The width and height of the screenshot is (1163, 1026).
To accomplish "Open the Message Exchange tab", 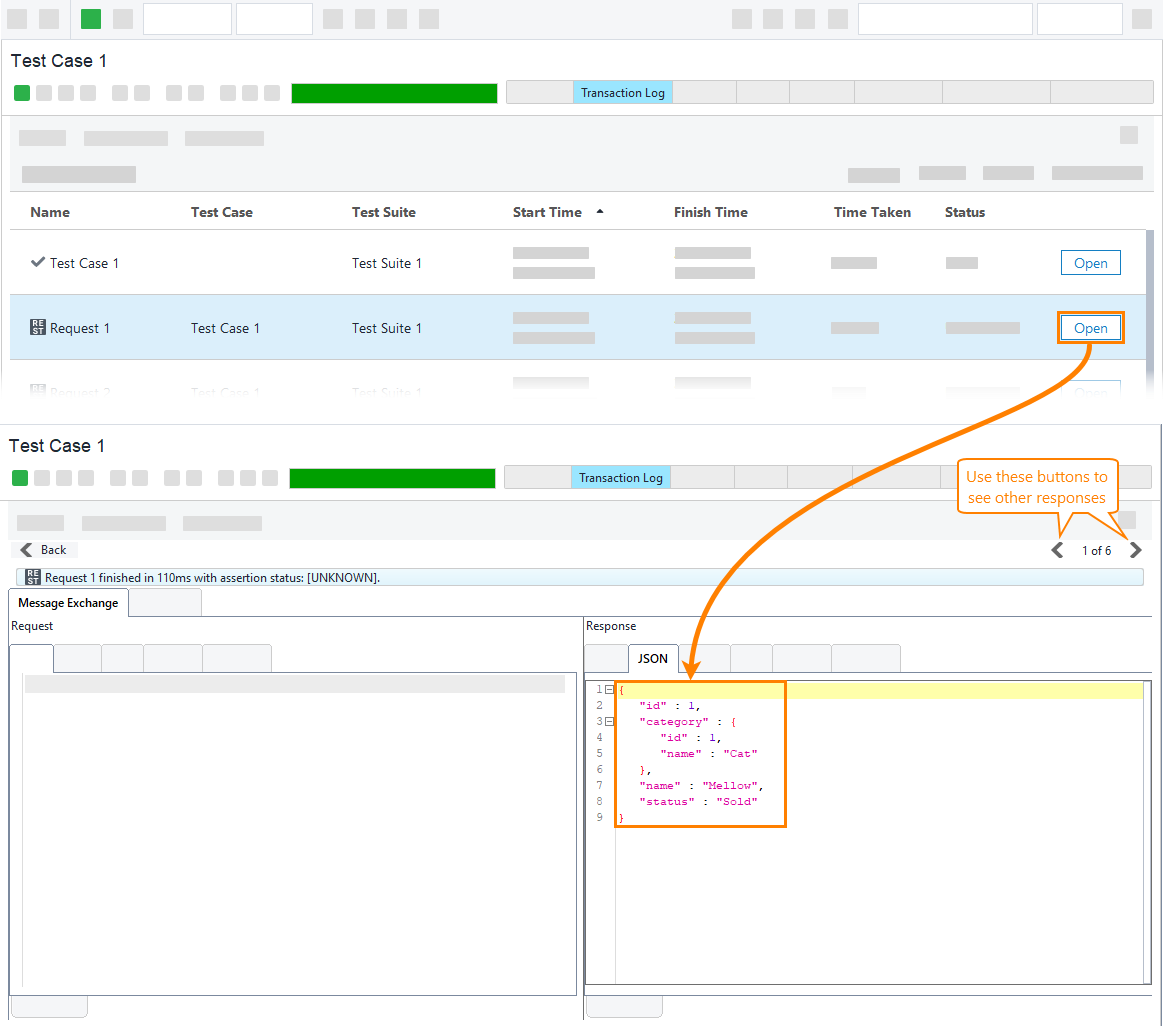I will tap(67, 603).
